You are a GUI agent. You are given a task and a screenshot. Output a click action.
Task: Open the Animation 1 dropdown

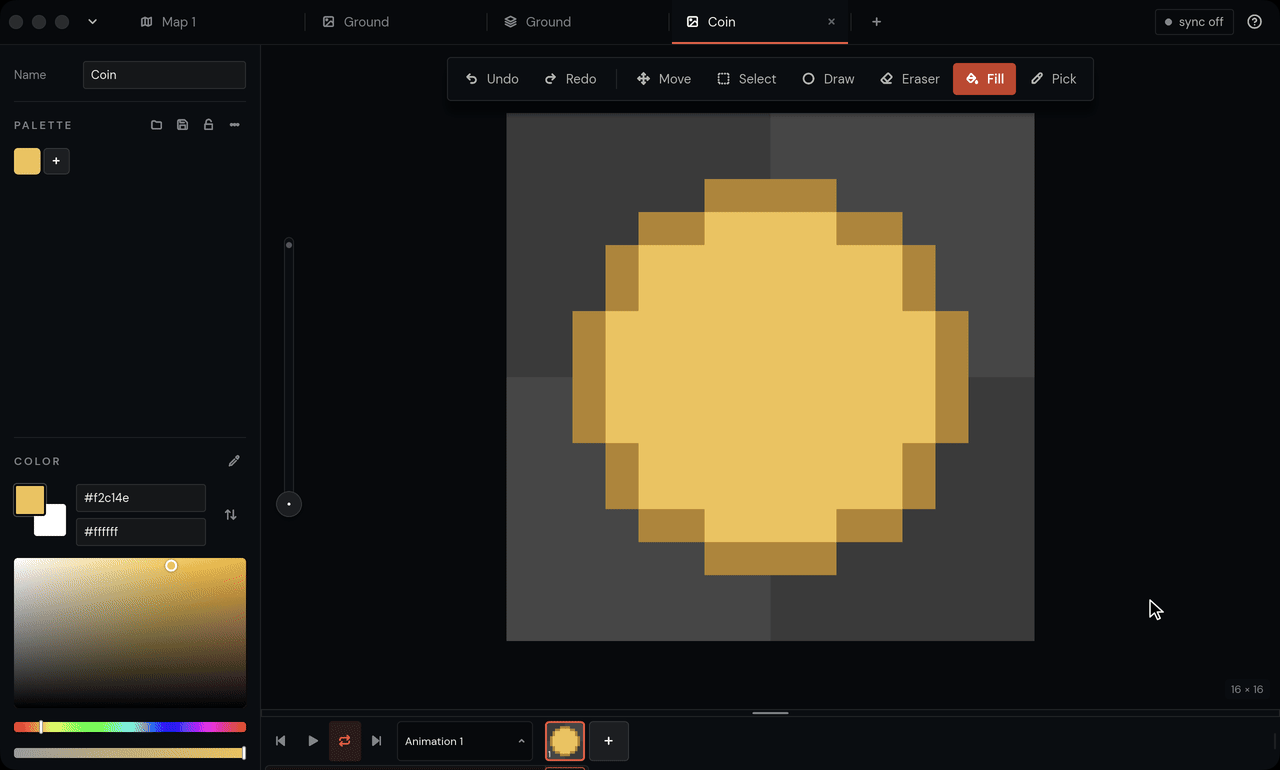tap(465, 741)
